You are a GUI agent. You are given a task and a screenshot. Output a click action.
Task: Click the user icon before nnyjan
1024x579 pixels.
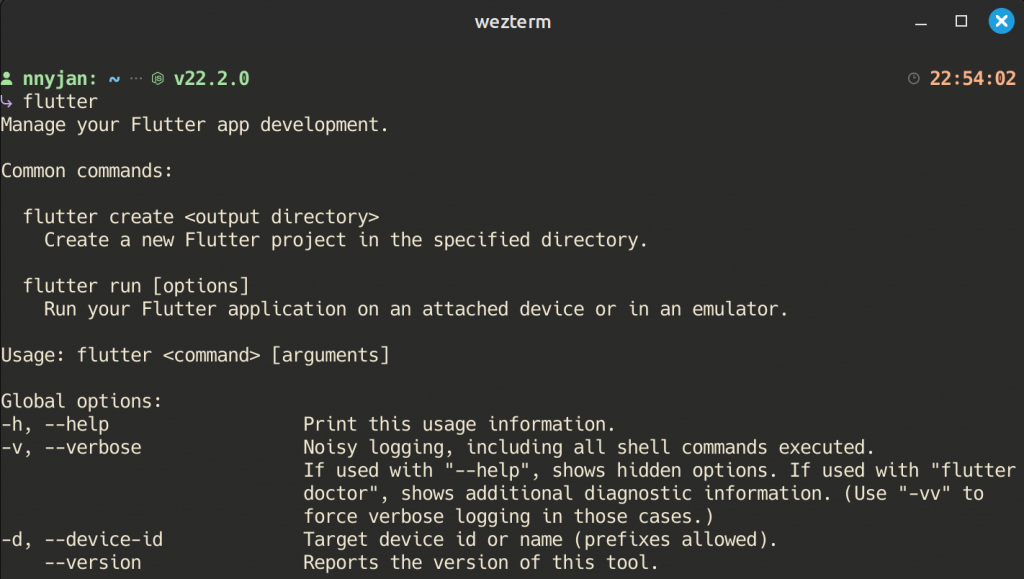point(7,78)
